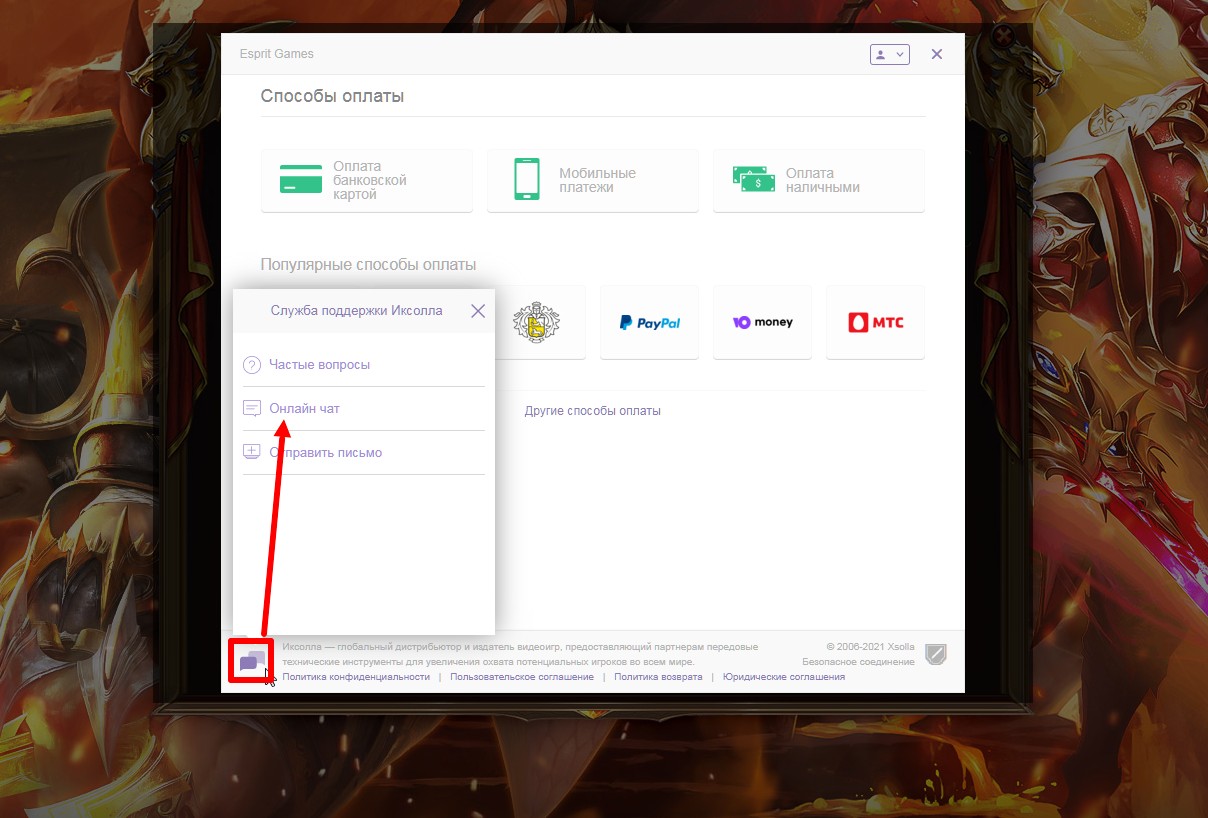Open the support chat bubble icon
1208x818 pixels.
252,661
